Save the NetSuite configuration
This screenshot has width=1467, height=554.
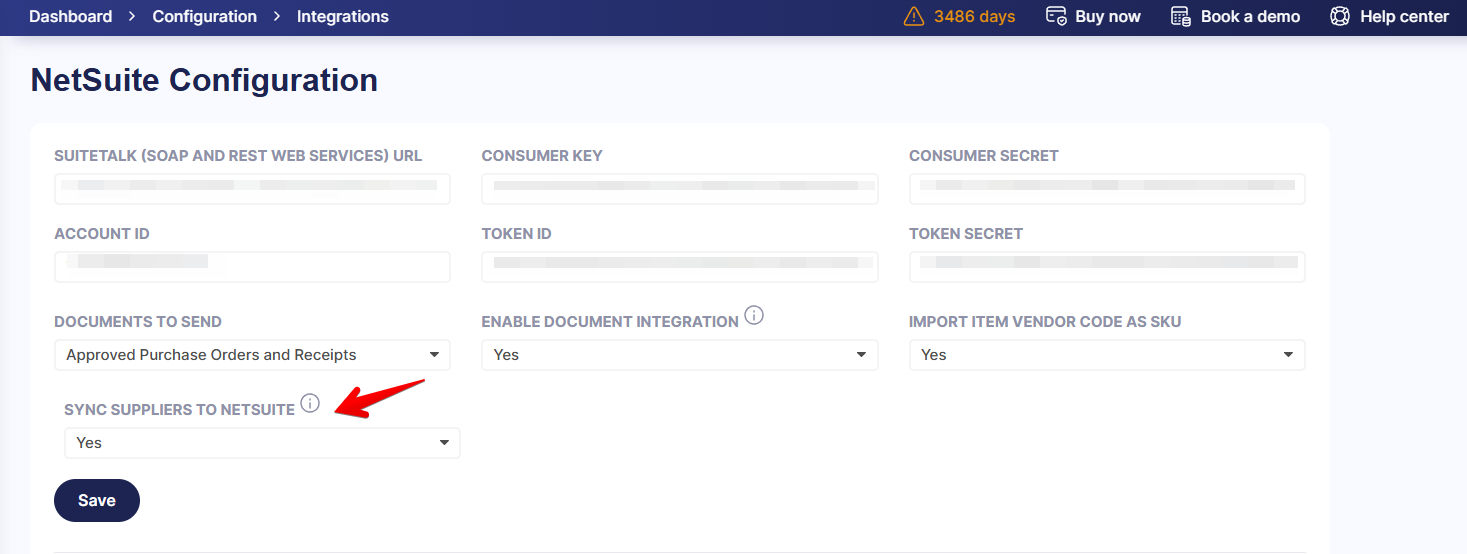[97, 500]
